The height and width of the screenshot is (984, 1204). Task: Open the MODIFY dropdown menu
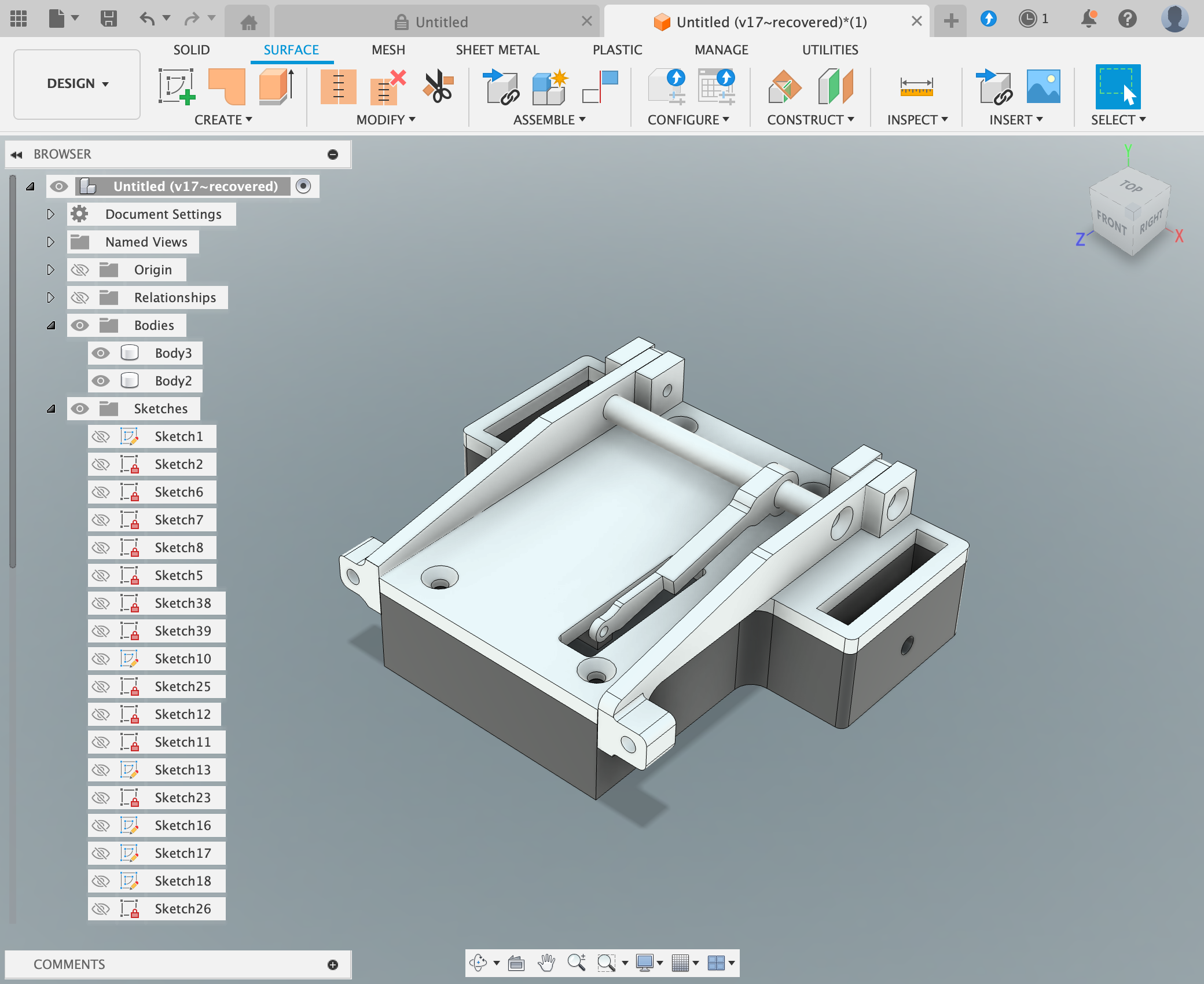tap(386, 120)
